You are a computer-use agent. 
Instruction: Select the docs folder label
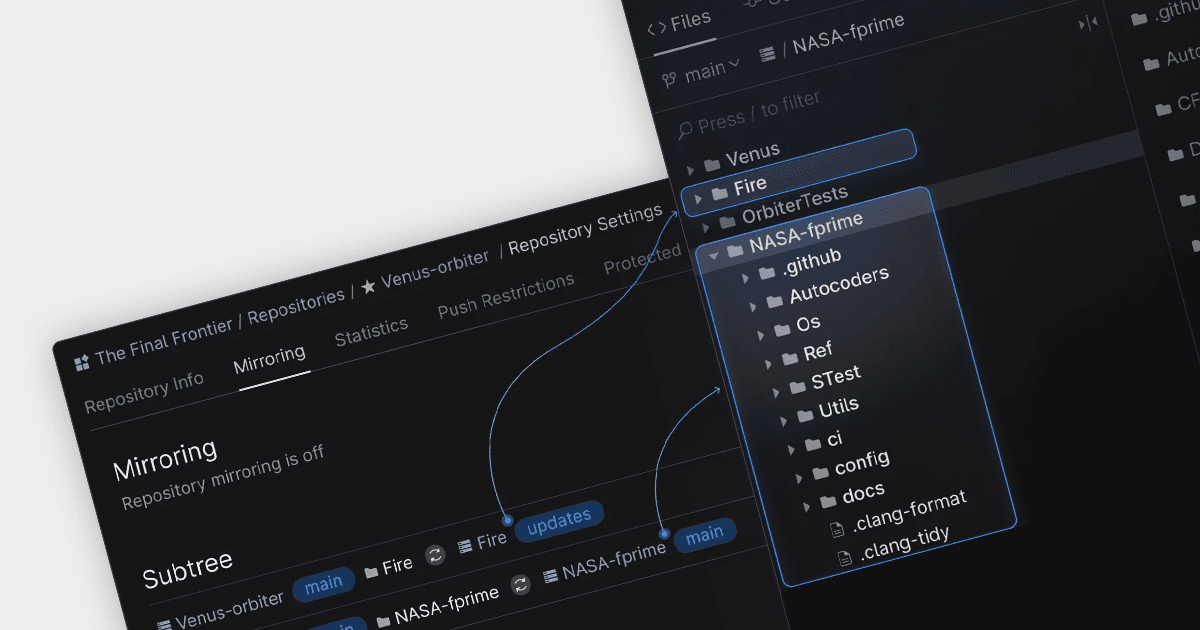point(863,491)
